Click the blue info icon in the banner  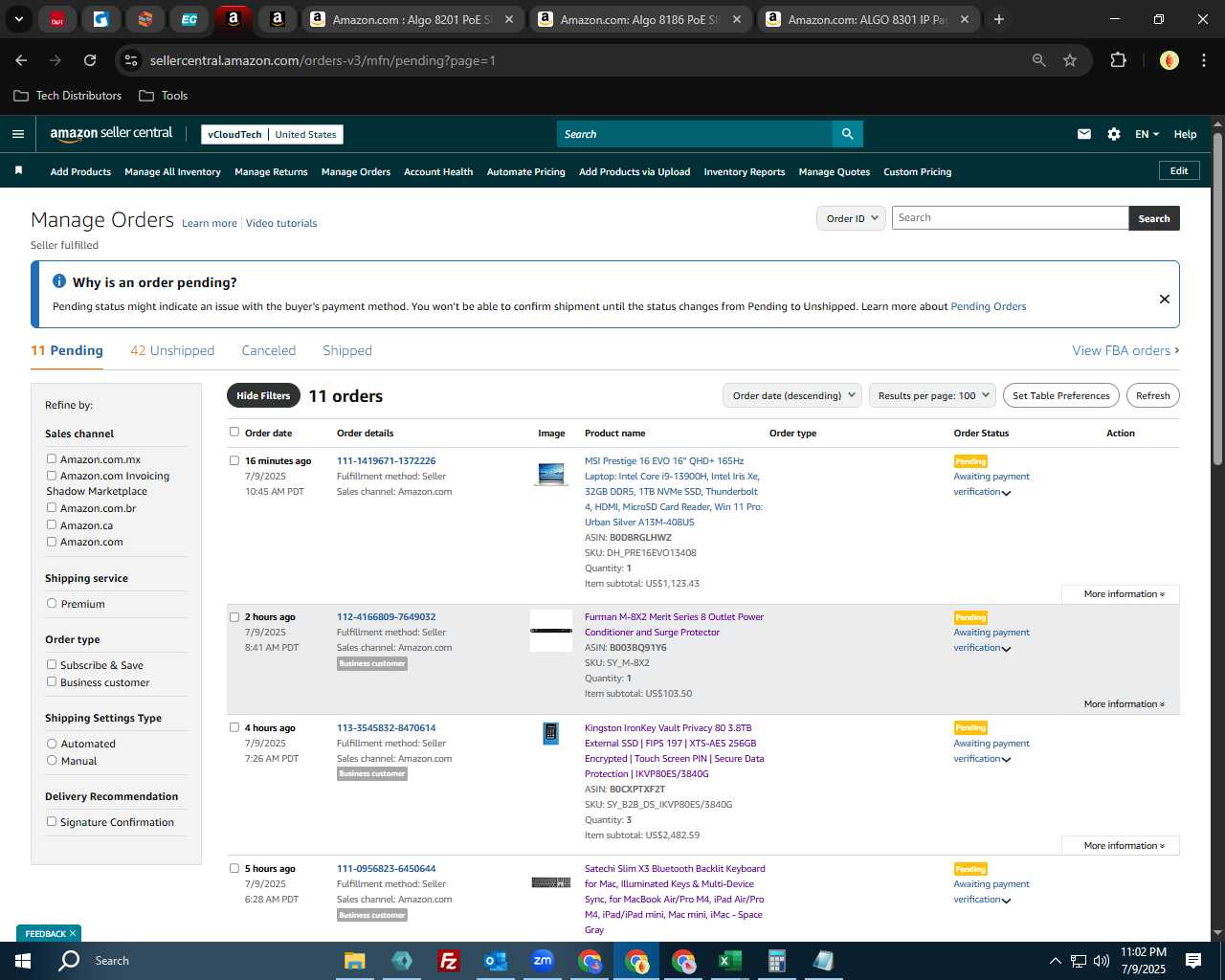point(59,281)
